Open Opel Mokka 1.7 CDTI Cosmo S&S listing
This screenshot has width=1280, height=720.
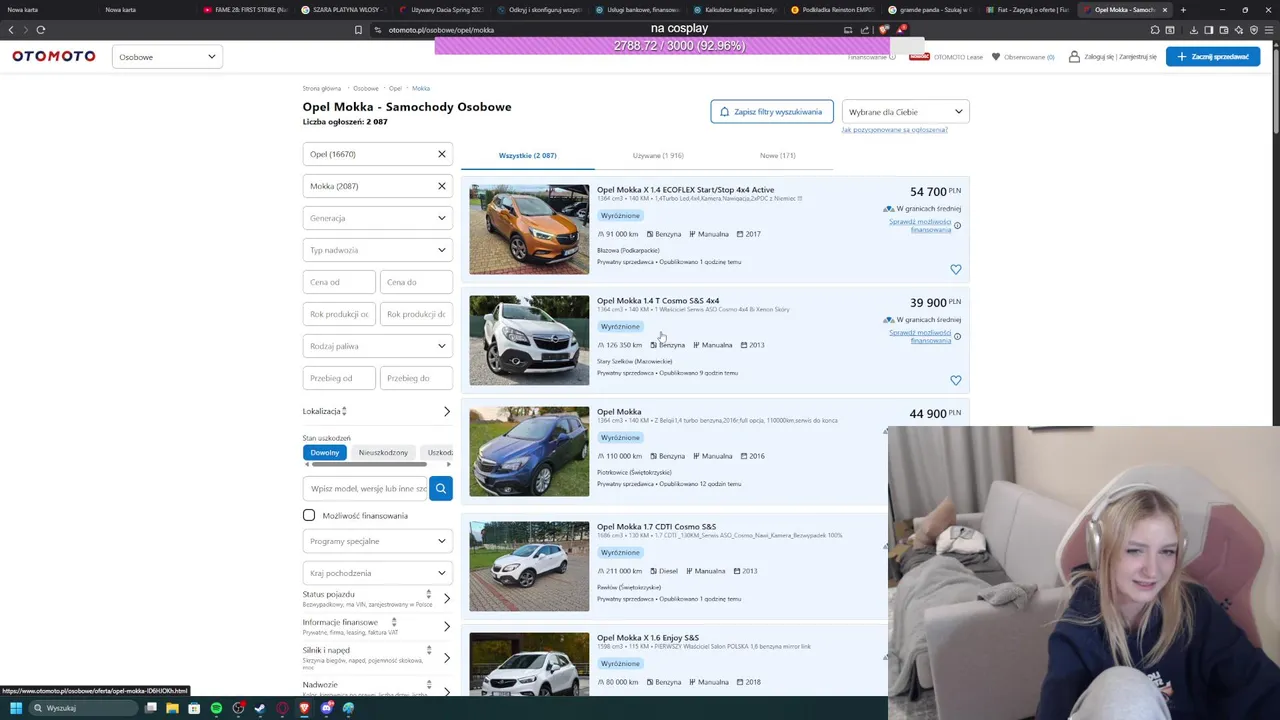pyautogui.click(x=656, y=527)
